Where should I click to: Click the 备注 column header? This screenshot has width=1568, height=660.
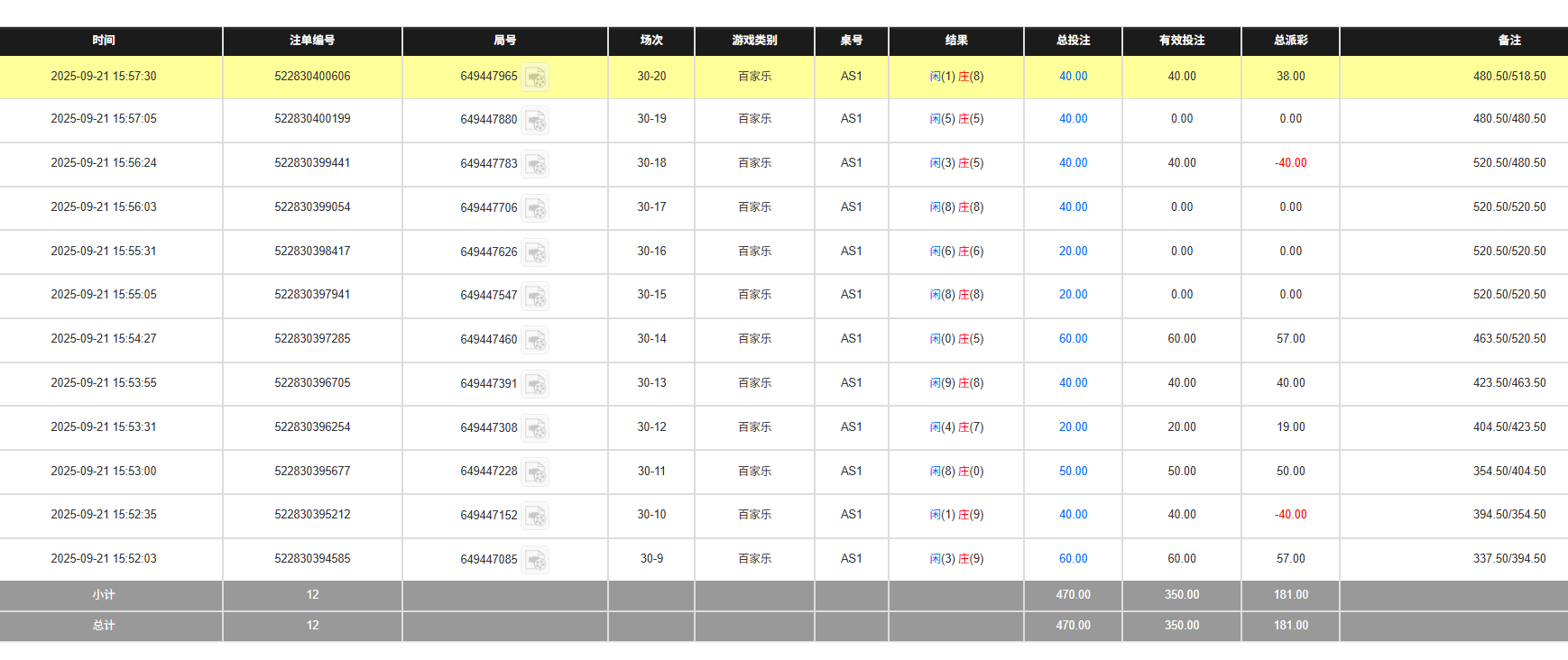1508,41
